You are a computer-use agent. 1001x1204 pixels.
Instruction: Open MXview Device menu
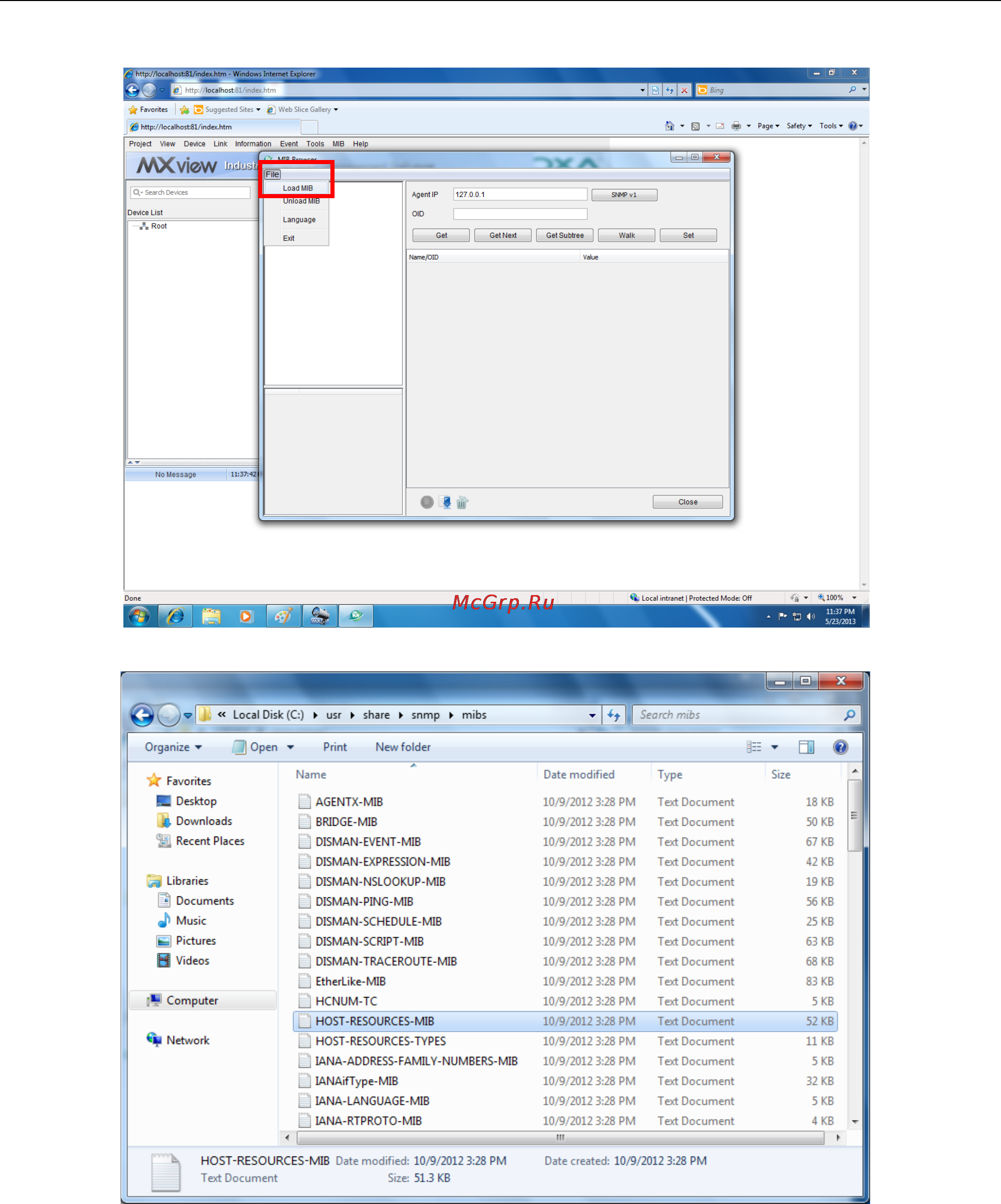click(195, 144)
